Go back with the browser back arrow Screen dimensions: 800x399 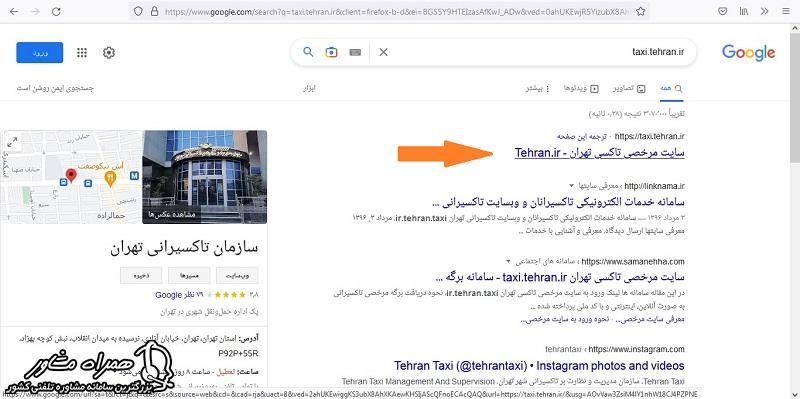click(x=14, y=11)
